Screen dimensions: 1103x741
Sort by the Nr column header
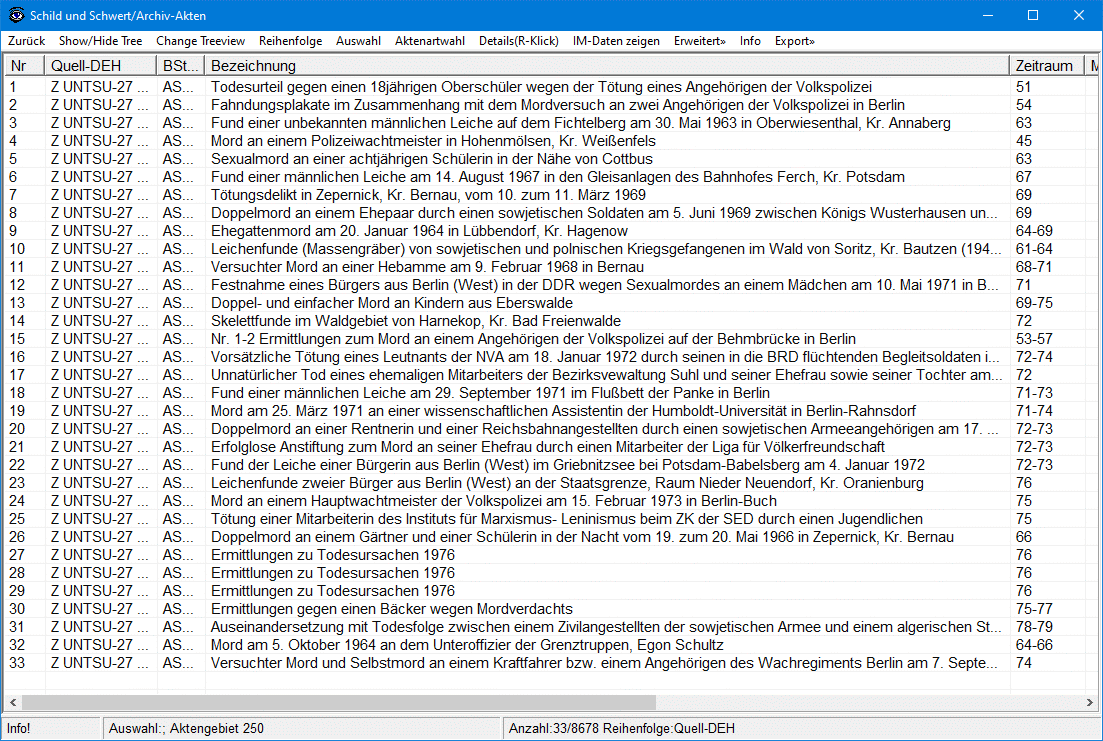[25, 65]
